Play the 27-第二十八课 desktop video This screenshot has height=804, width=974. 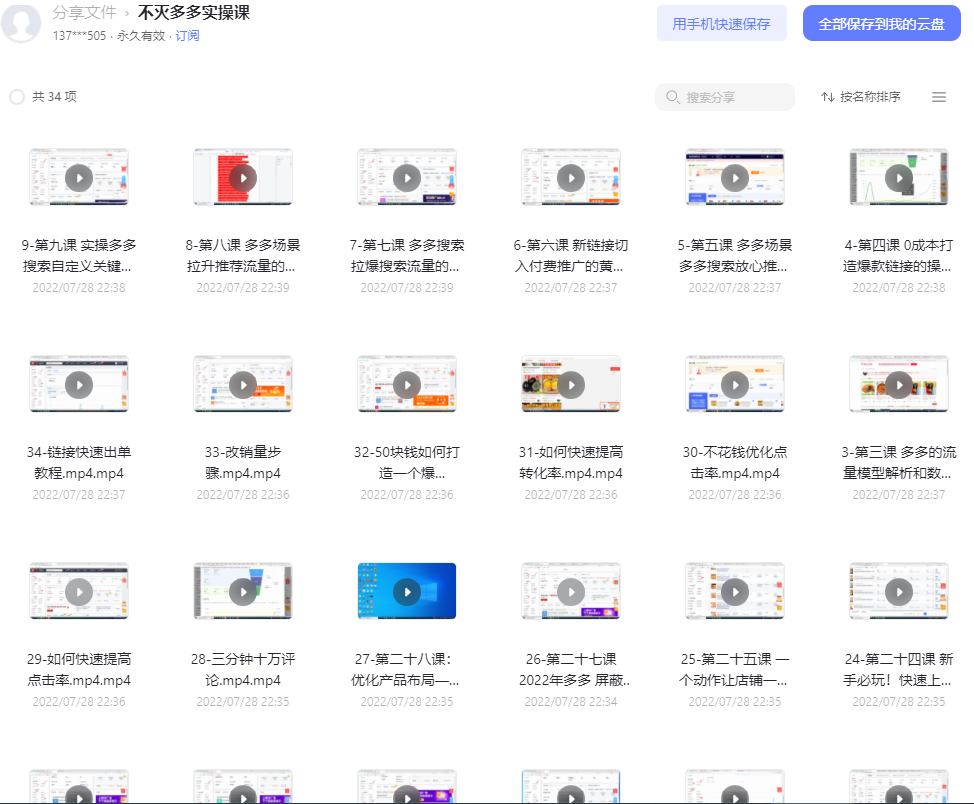[x=407, y=592]
